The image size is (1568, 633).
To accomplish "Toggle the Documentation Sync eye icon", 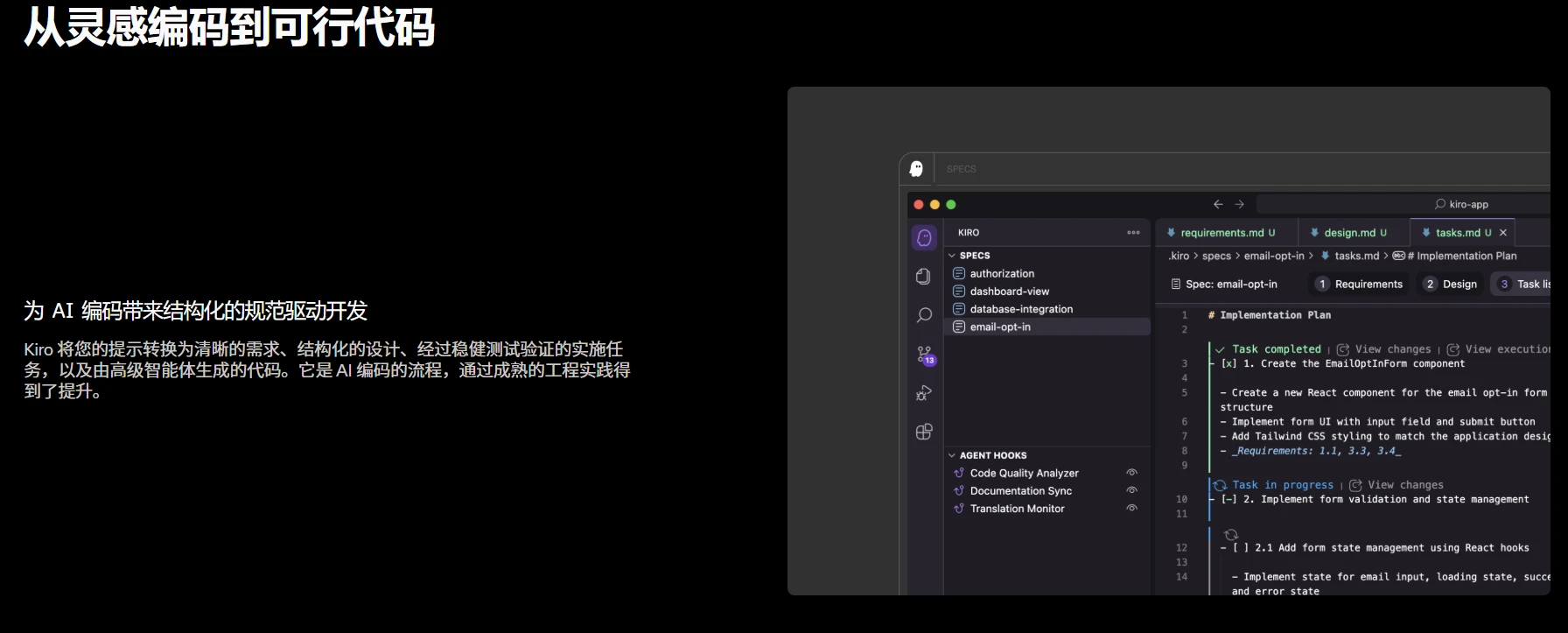I will coord(1131,490).
